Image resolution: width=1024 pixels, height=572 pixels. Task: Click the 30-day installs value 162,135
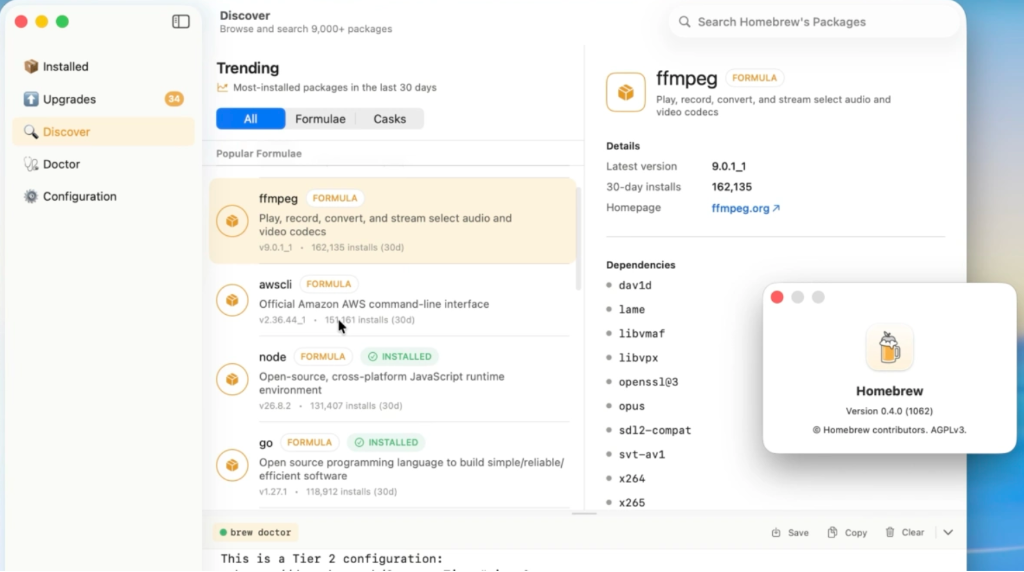click(x=731, y=187)
